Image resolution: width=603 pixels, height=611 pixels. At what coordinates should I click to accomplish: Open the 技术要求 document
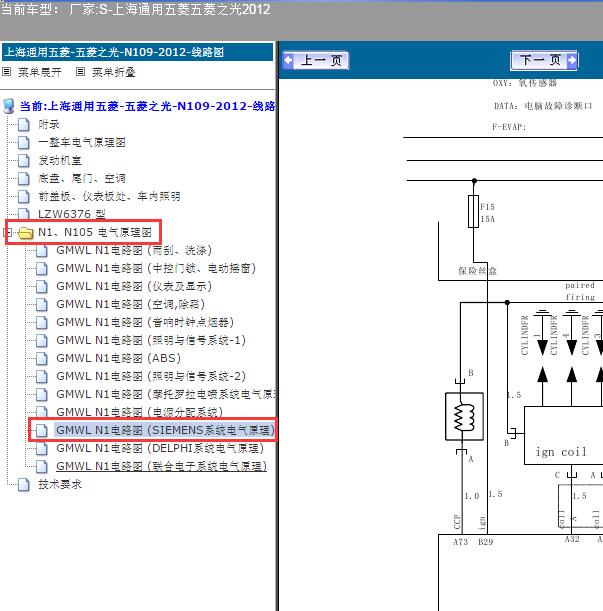coord(60,484)
